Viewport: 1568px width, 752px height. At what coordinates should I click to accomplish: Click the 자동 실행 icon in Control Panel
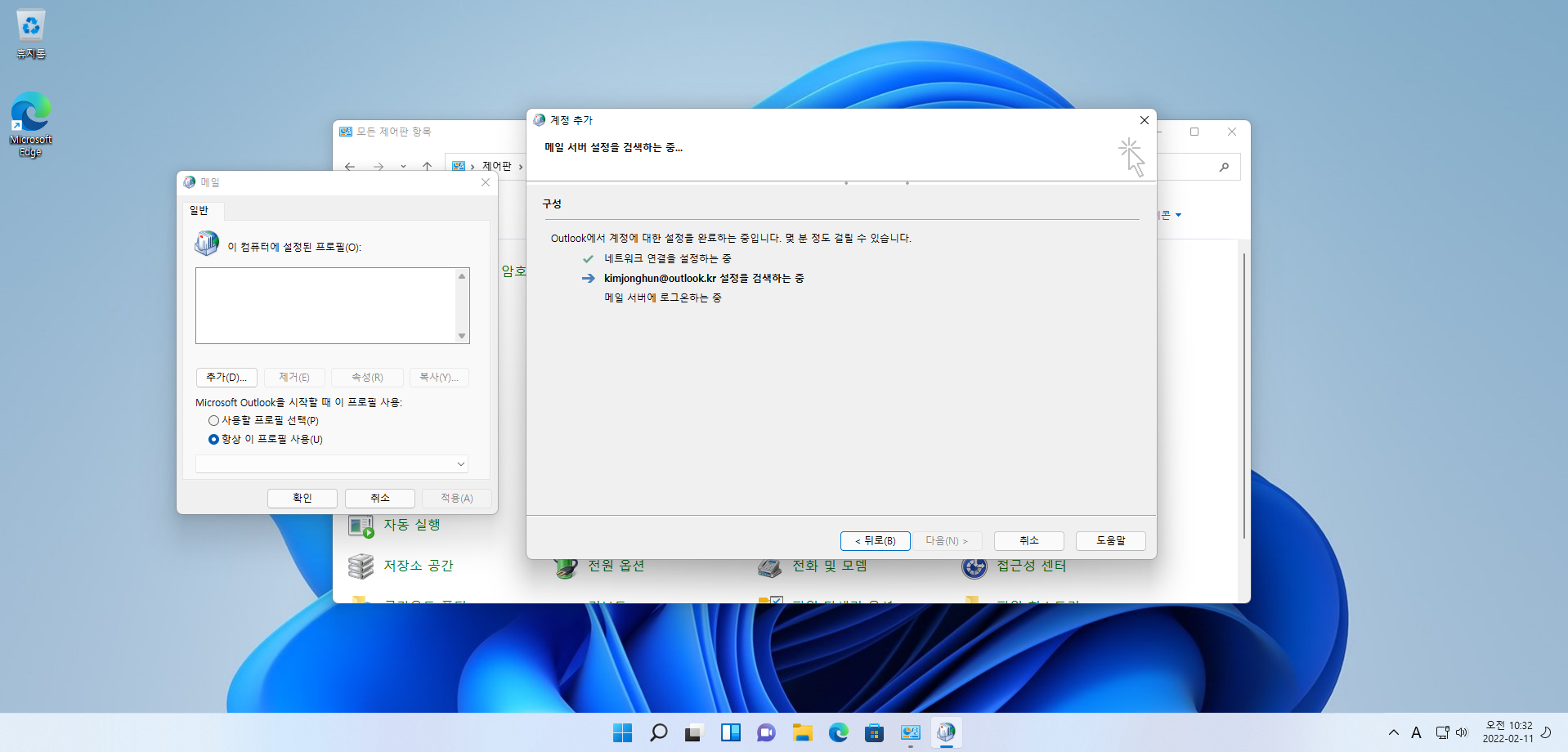pos(361,526)
